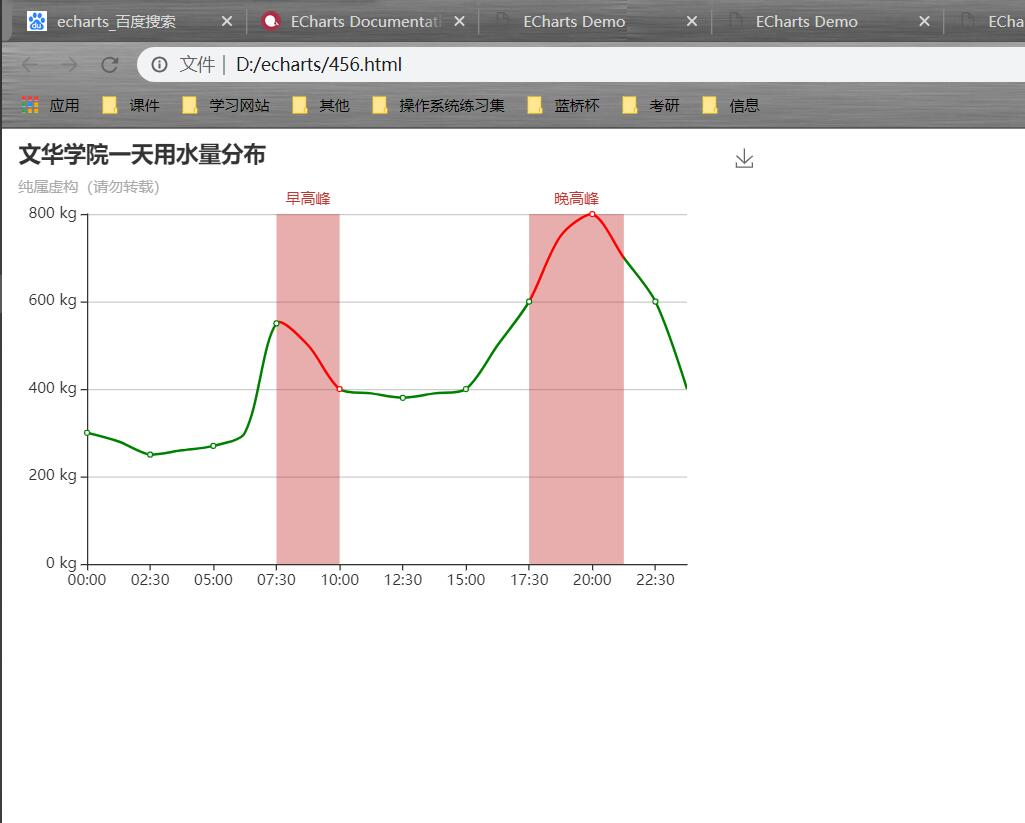Click the data point at 17:30
Viewport: 1025px width, 823px height.
[x=529, y=301]
